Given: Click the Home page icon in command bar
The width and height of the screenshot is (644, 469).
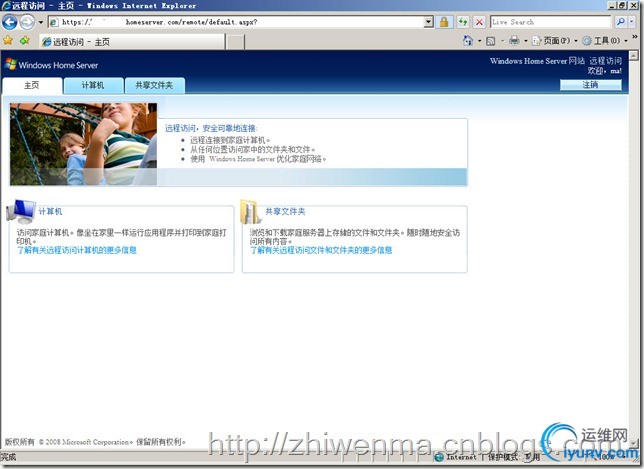Looking at the screenshot, I should click(468, 41).
